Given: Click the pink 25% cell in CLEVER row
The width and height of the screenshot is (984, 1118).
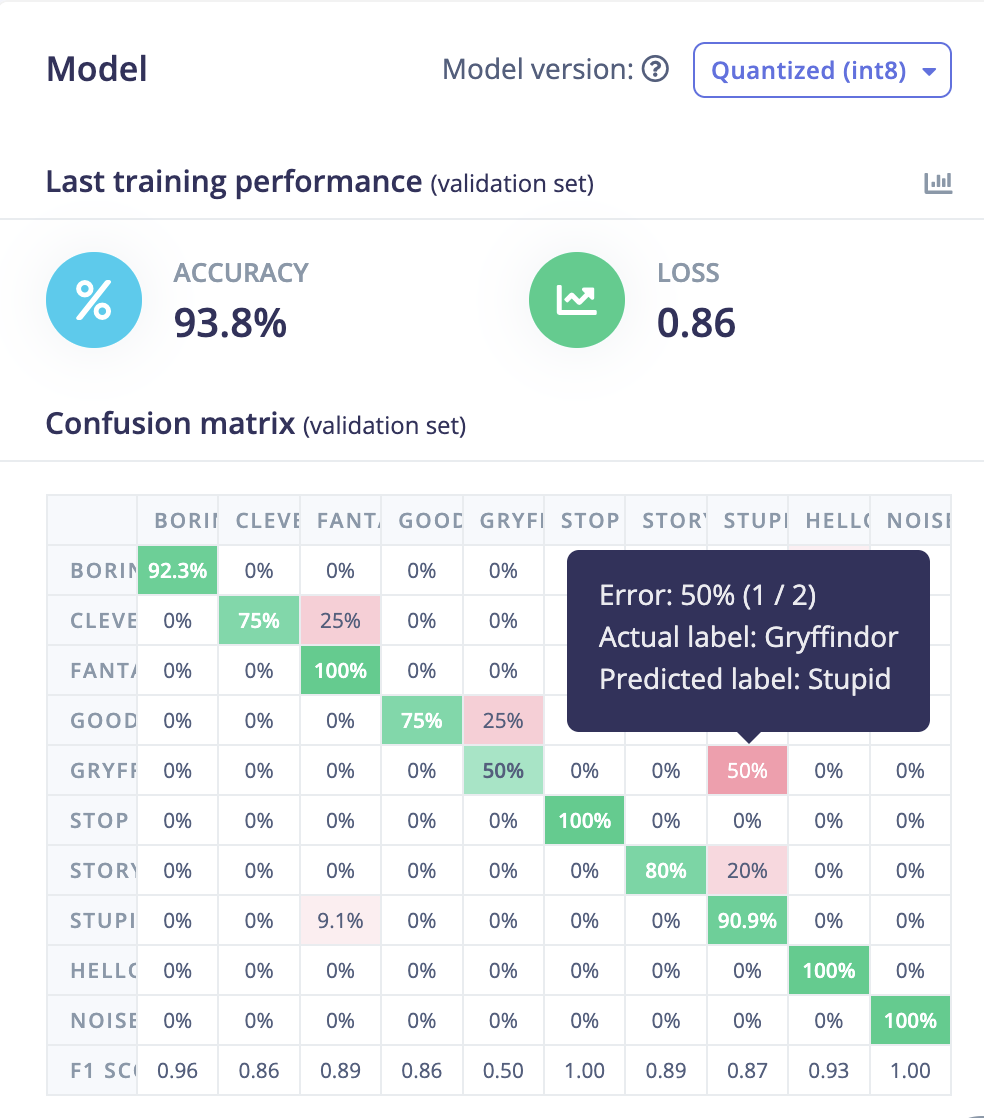Looking at the screenshot, I should click(340, 621).
